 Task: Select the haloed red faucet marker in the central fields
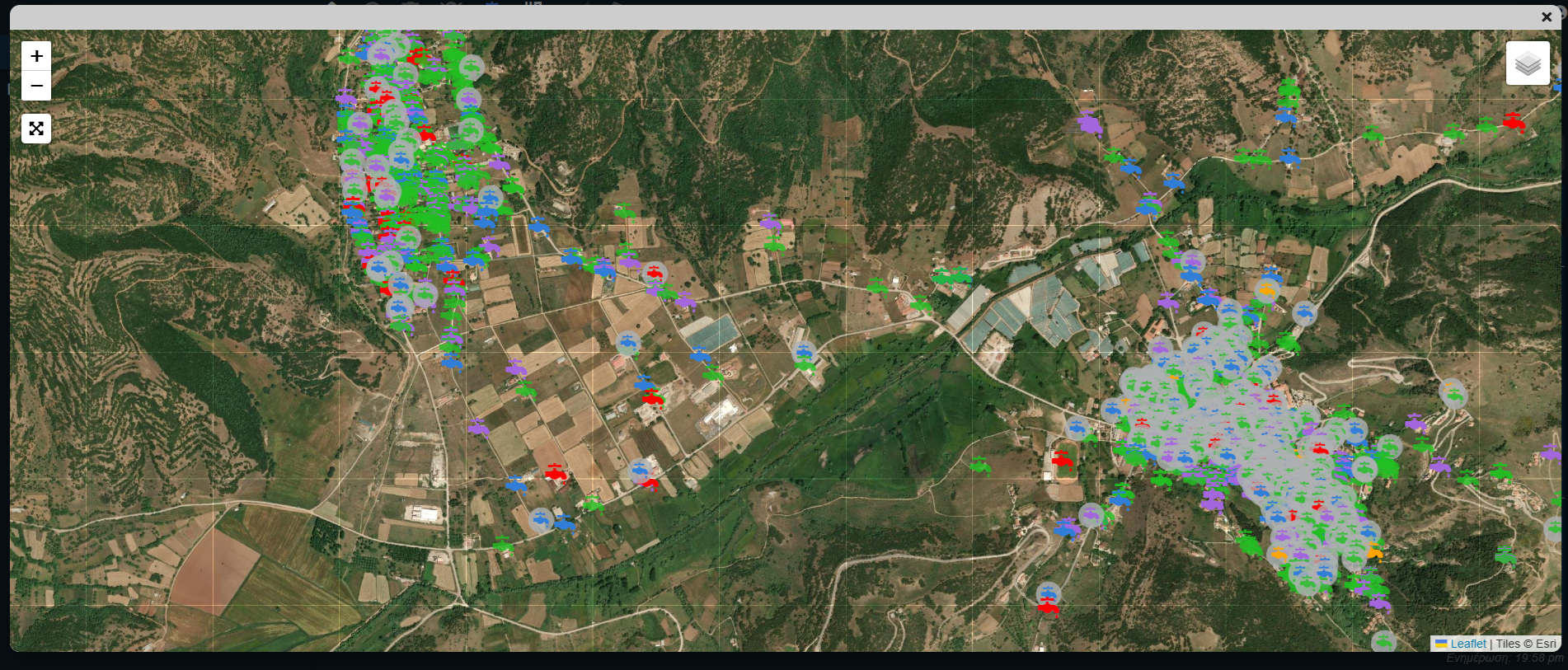(655, 273)
